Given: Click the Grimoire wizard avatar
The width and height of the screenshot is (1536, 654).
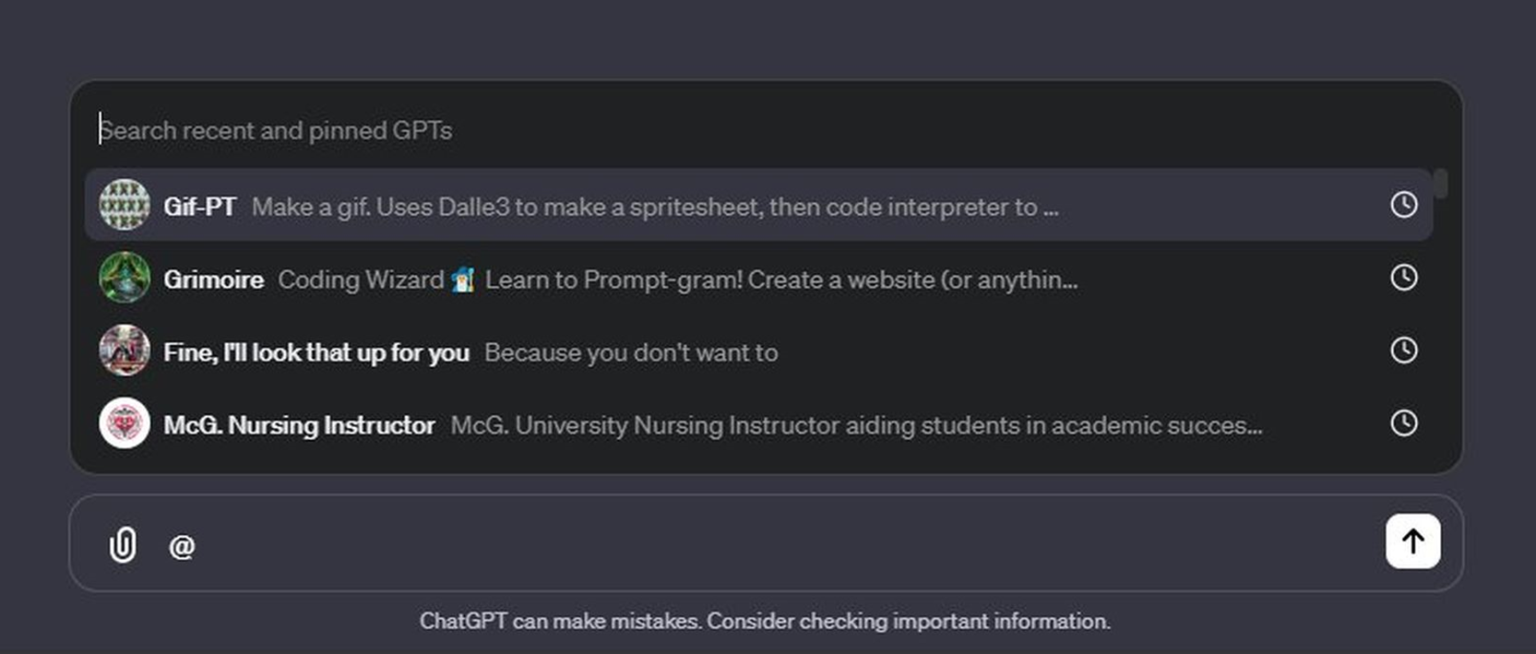Looking at the screenshot, I should pyautogui.click(x=124, y=279).
